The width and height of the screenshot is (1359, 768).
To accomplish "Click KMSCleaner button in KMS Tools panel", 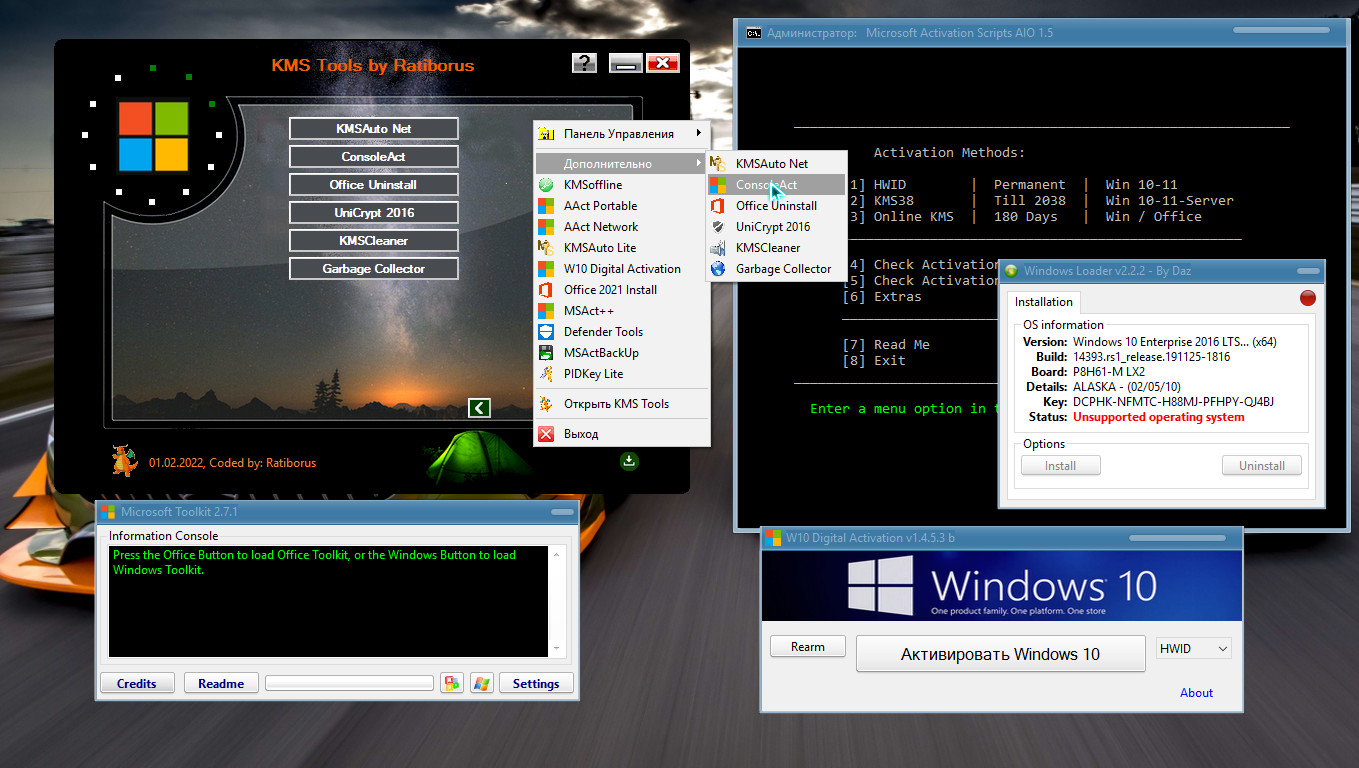I will (374, 241).
